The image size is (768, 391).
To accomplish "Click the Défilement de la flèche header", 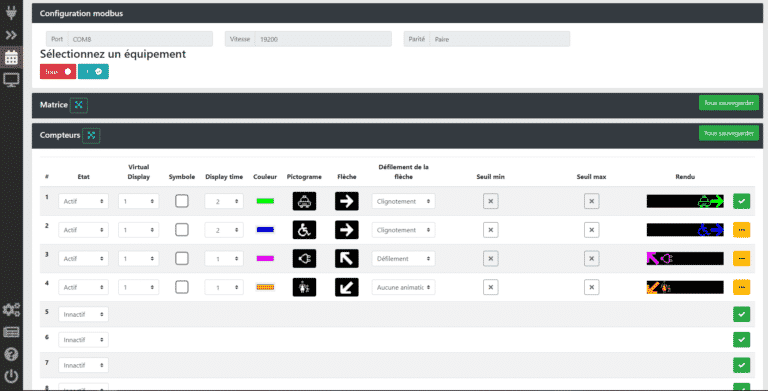I will click(x=403, y=171).
